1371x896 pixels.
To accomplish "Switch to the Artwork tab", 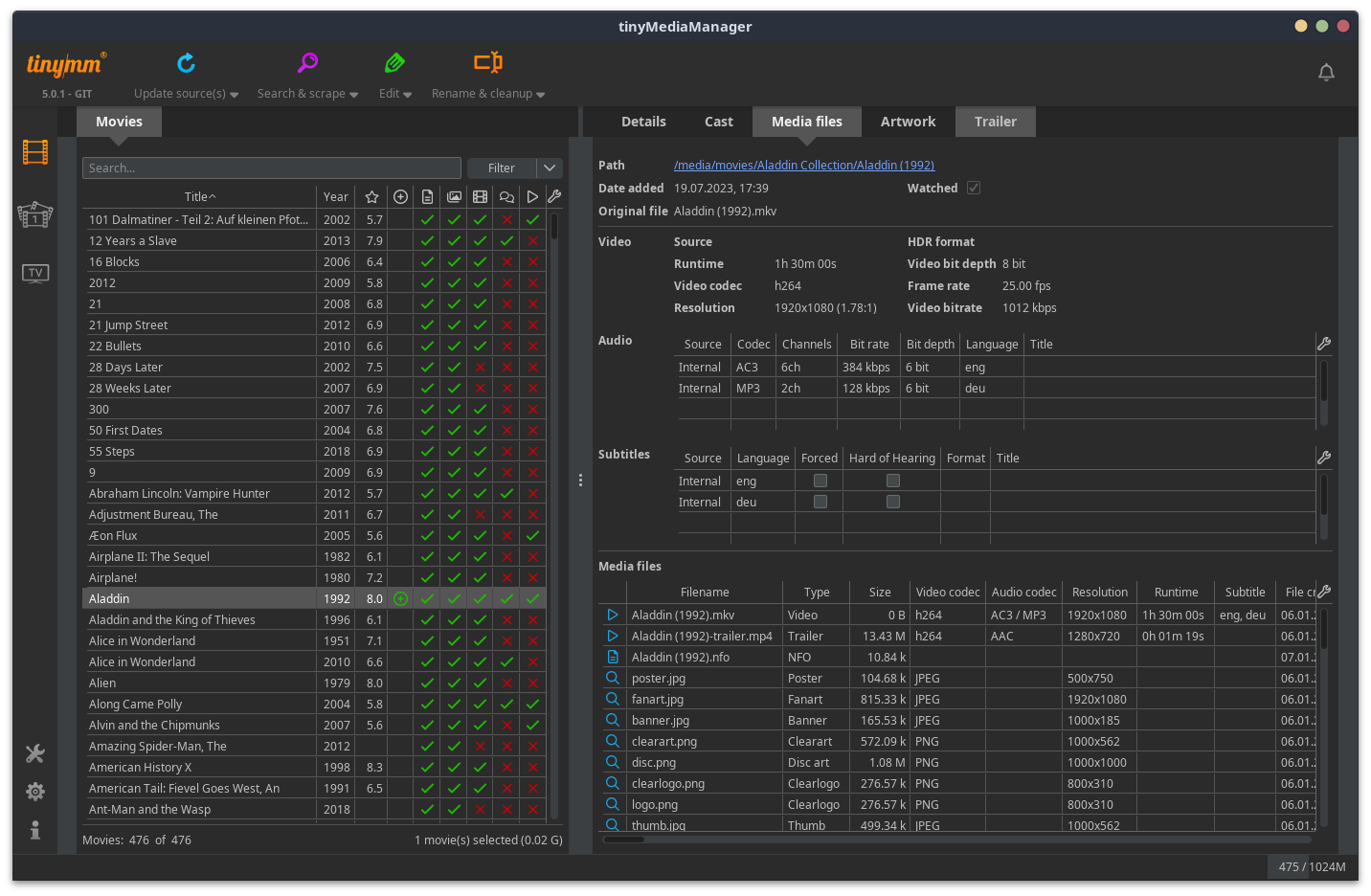I will (908, 122).
